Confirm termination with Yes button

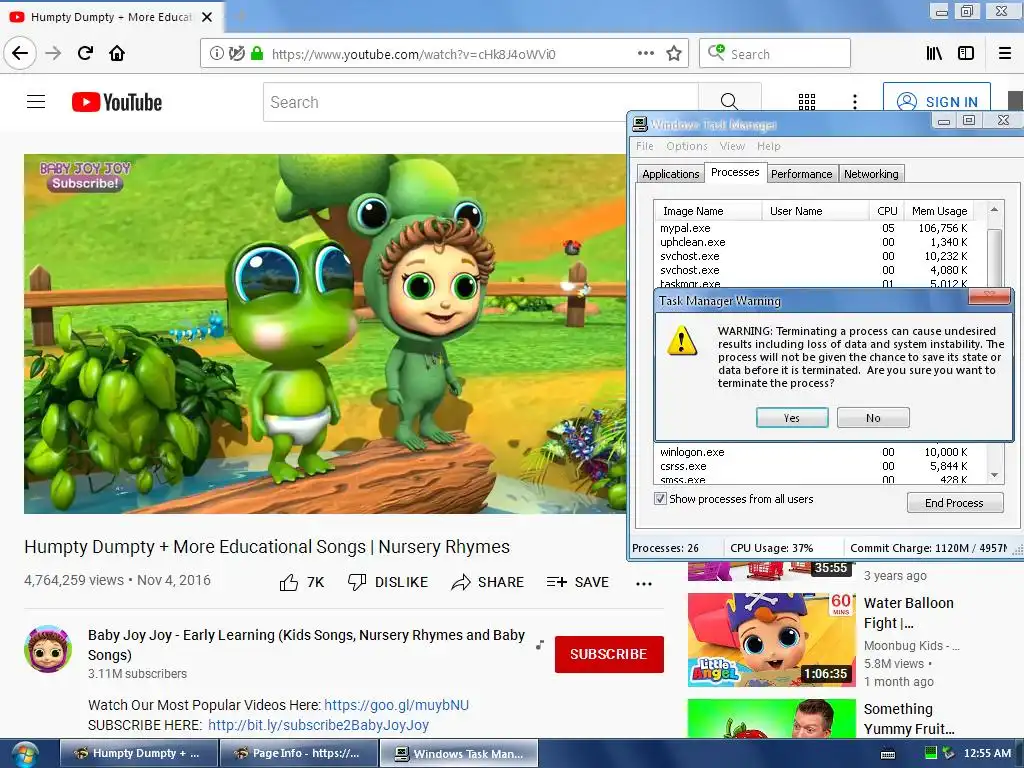[x=792, y=418]
